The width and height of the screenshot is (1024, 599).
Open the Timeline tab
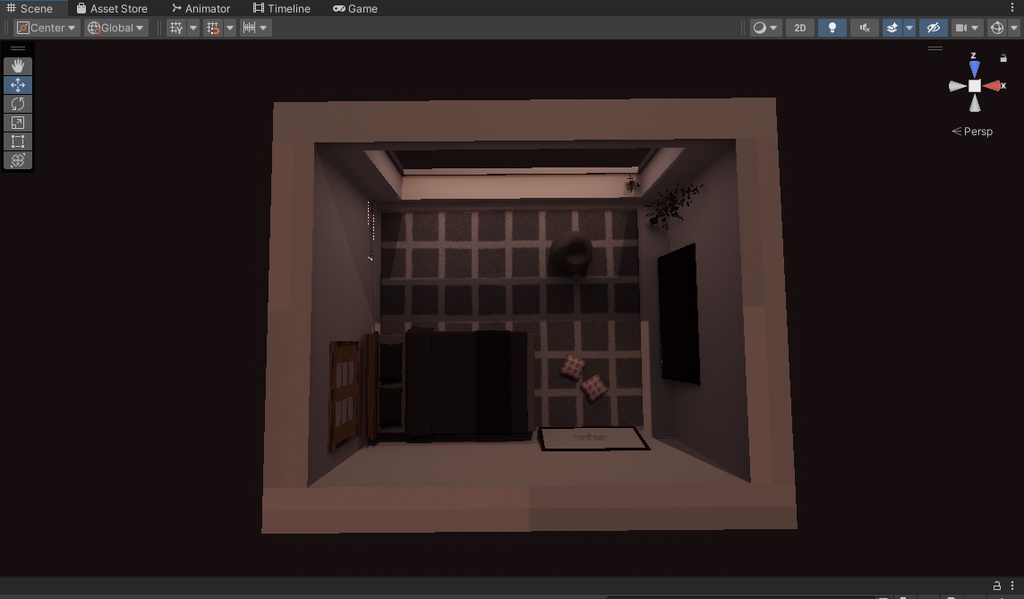pos(282,8)
